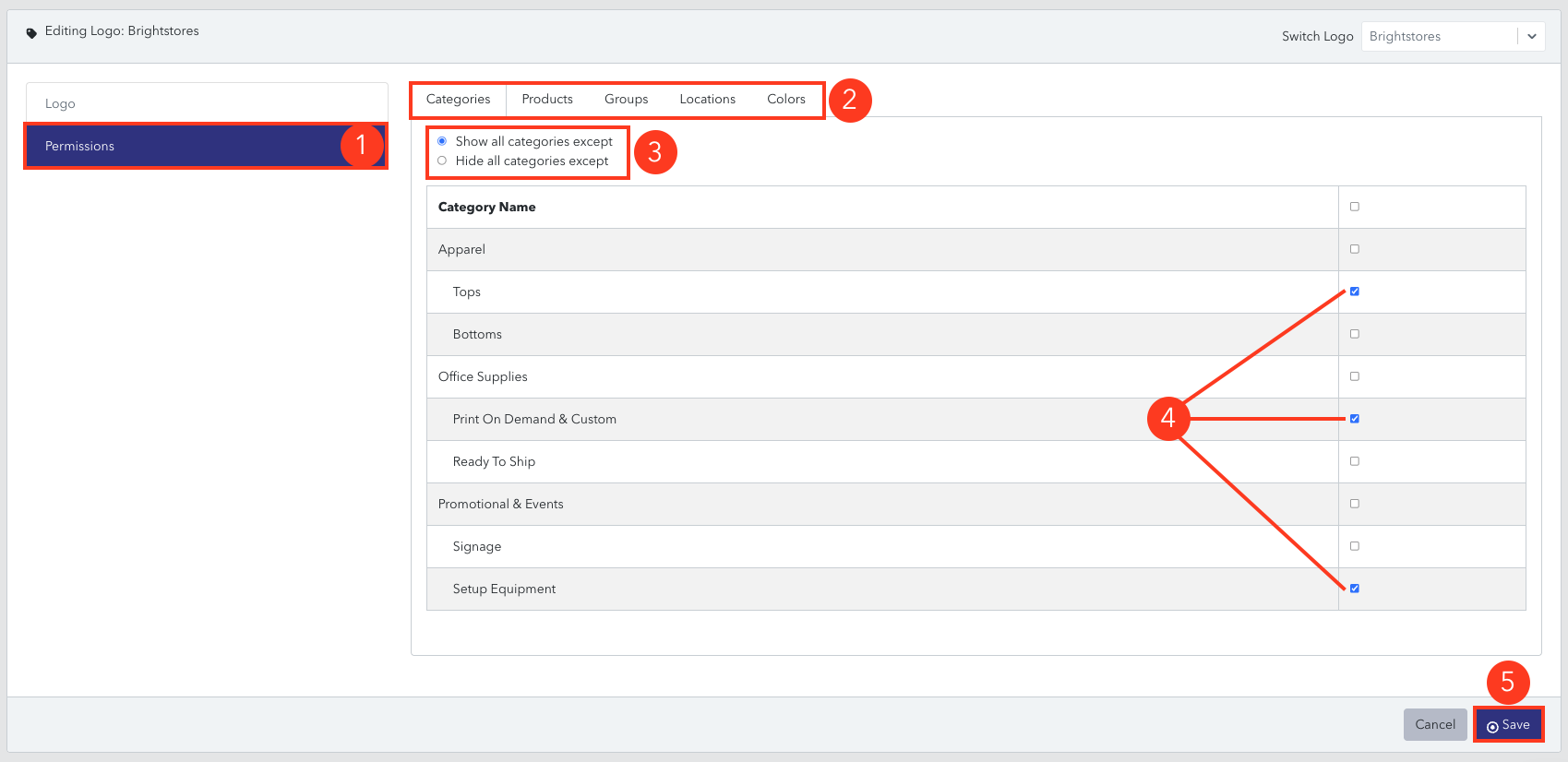Image resolution: width=1568 pixels, height=762 pixels.
Task: Check the Signage category checkbox
Action: [x=1355, y=546]
